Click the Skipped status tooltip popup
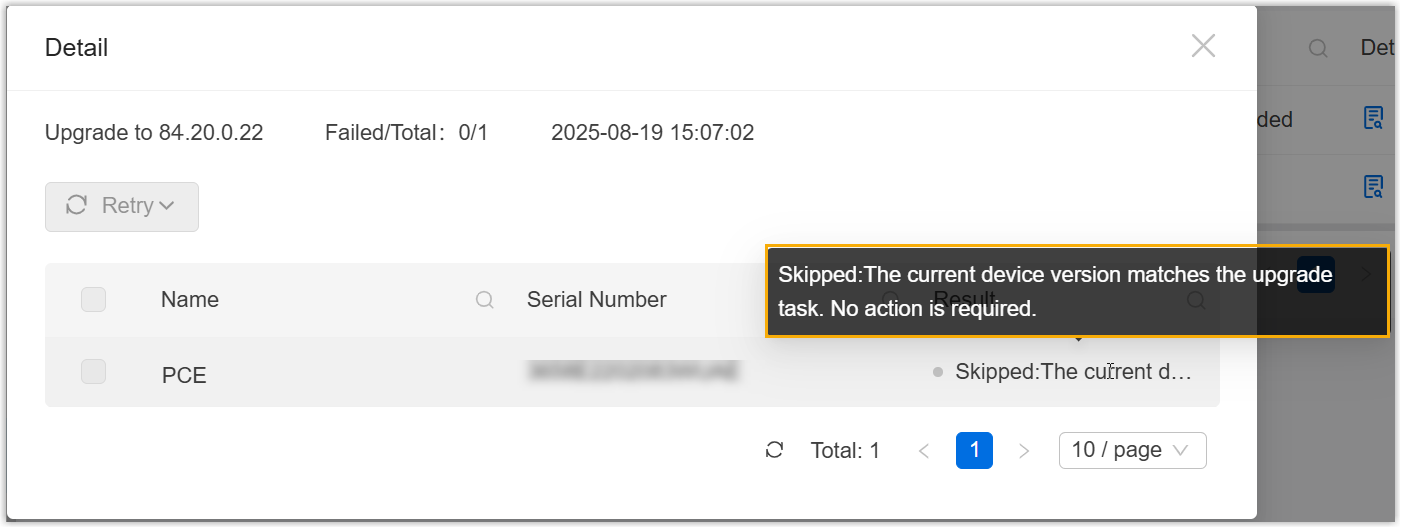Image resolution: width=1401 pixels, height=528 pixels. point(1077,291)
